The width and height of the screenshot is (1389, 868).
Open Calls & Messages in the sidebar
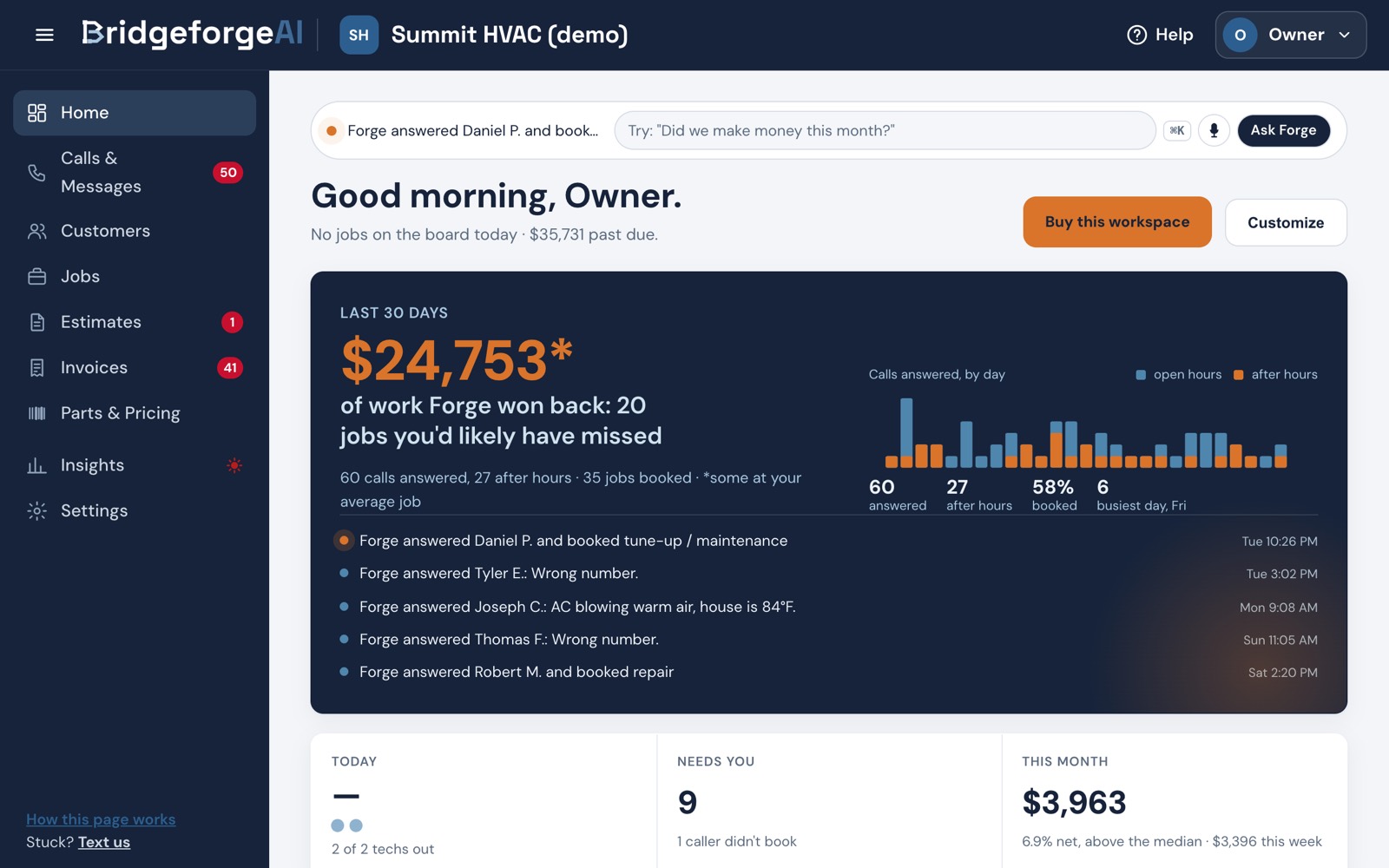[x=135, y=172]
